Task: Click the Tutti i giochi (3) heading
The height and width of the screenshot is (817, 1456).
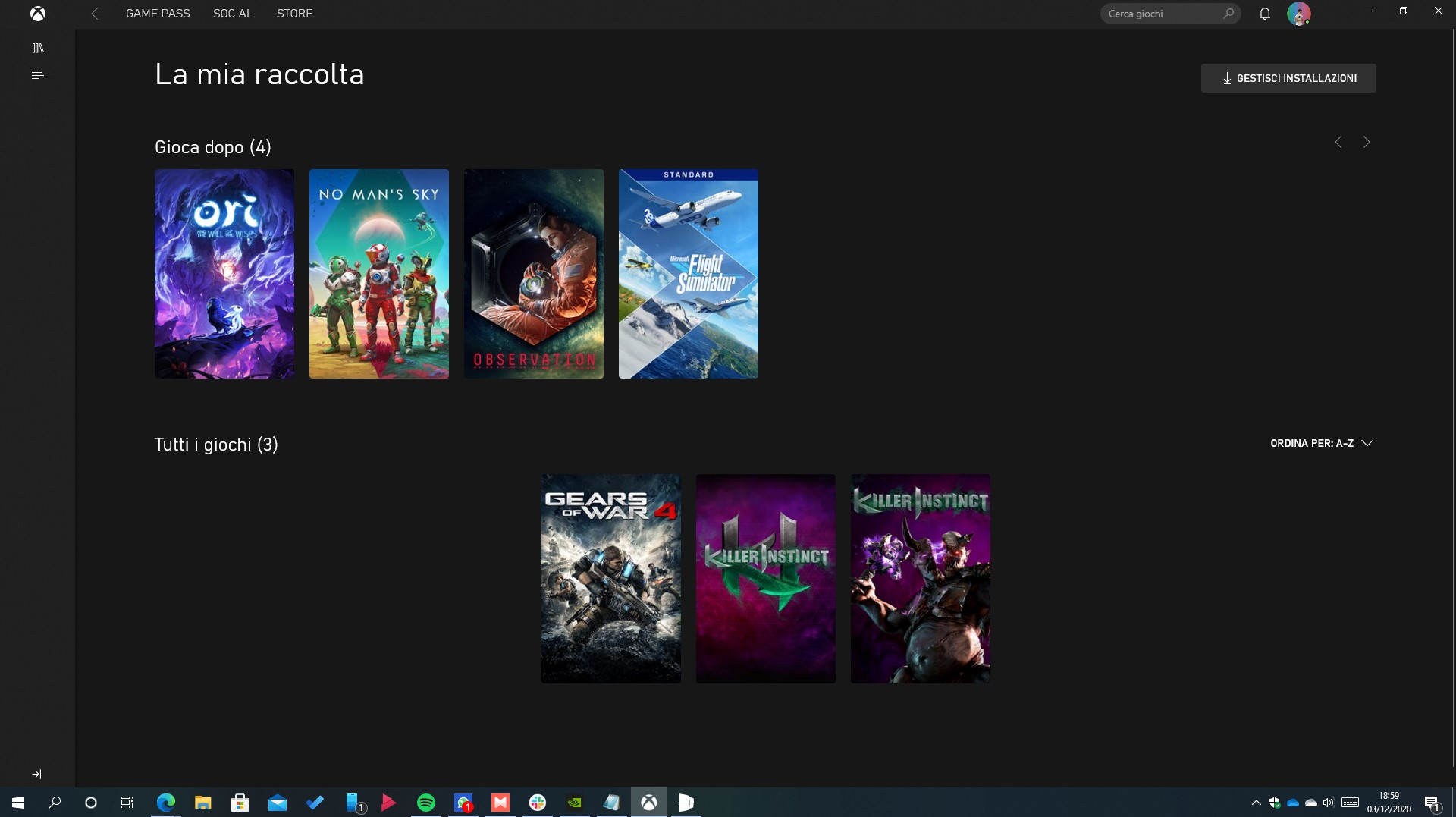Action: tap(216, 445)
